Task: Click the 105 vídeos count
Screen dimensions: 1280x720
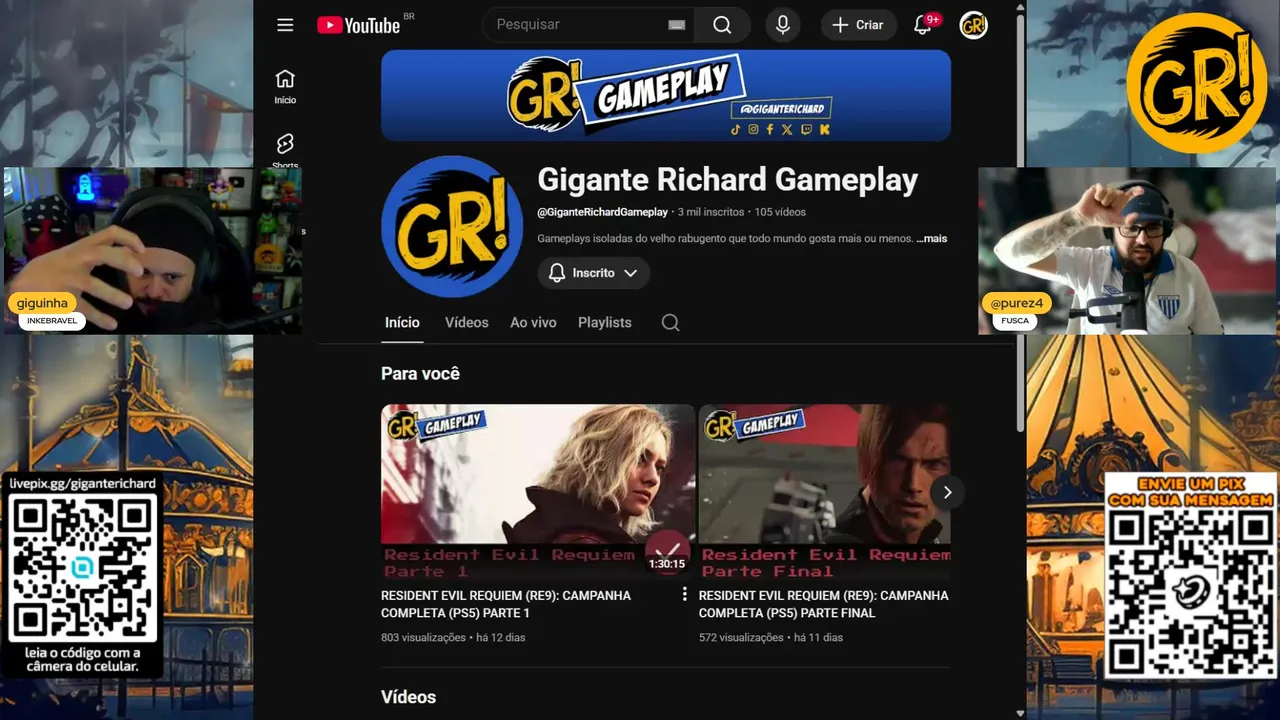Action: click(x=780, y=212)
